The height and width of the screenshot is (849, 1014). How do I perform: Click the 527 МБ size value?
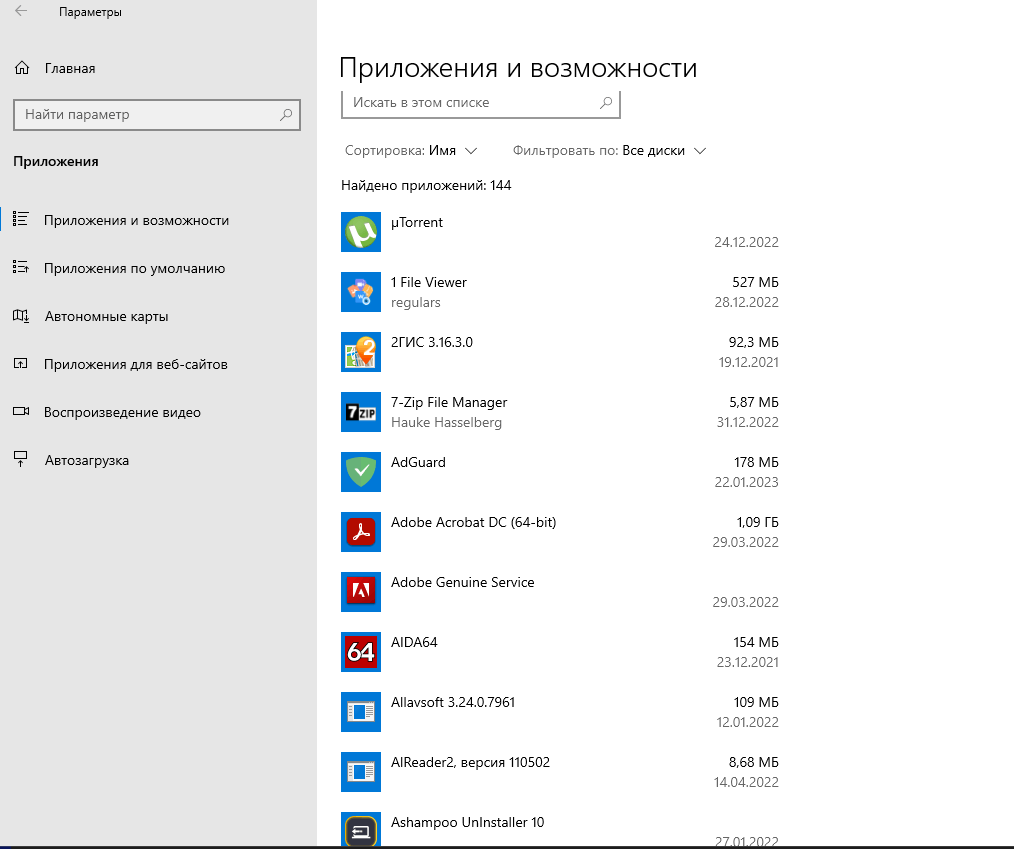click(x=755, y=283)
